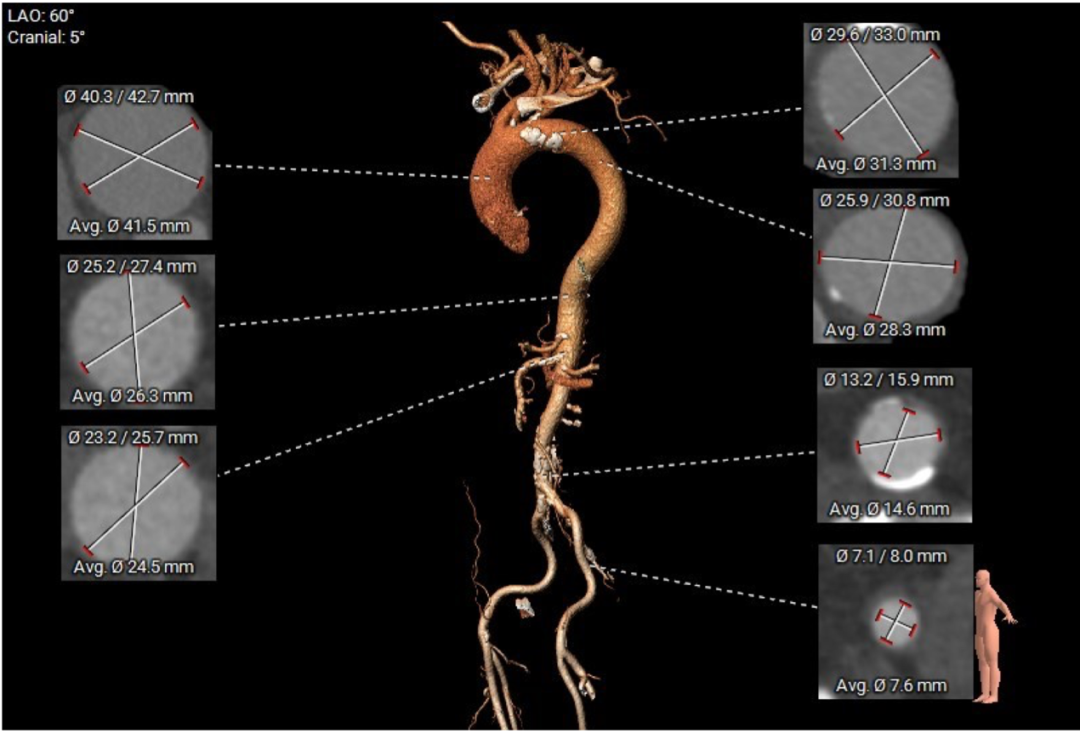Click the Ø 25.9 / 30.8 mm diameter label
Viewport: 1080px width, 733px height.
point(884,200)
